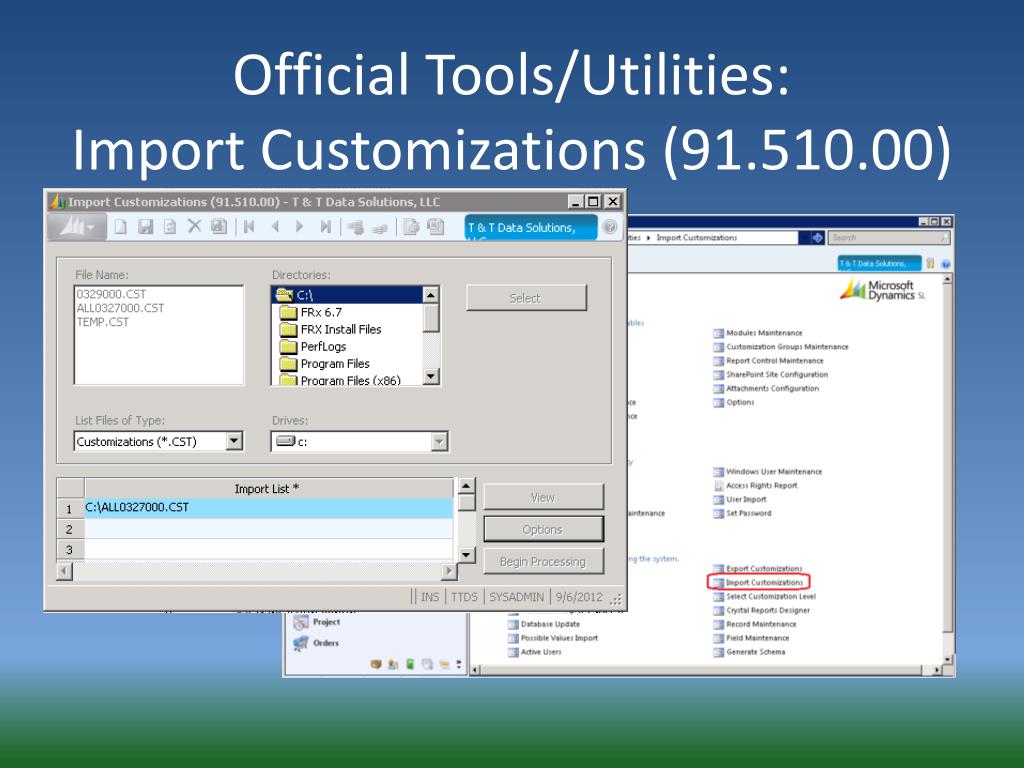The width and height of the screenshot is (1024, 768).
Task: Select file 0329000.CST in File Name list
Action: tap(111, 294)
